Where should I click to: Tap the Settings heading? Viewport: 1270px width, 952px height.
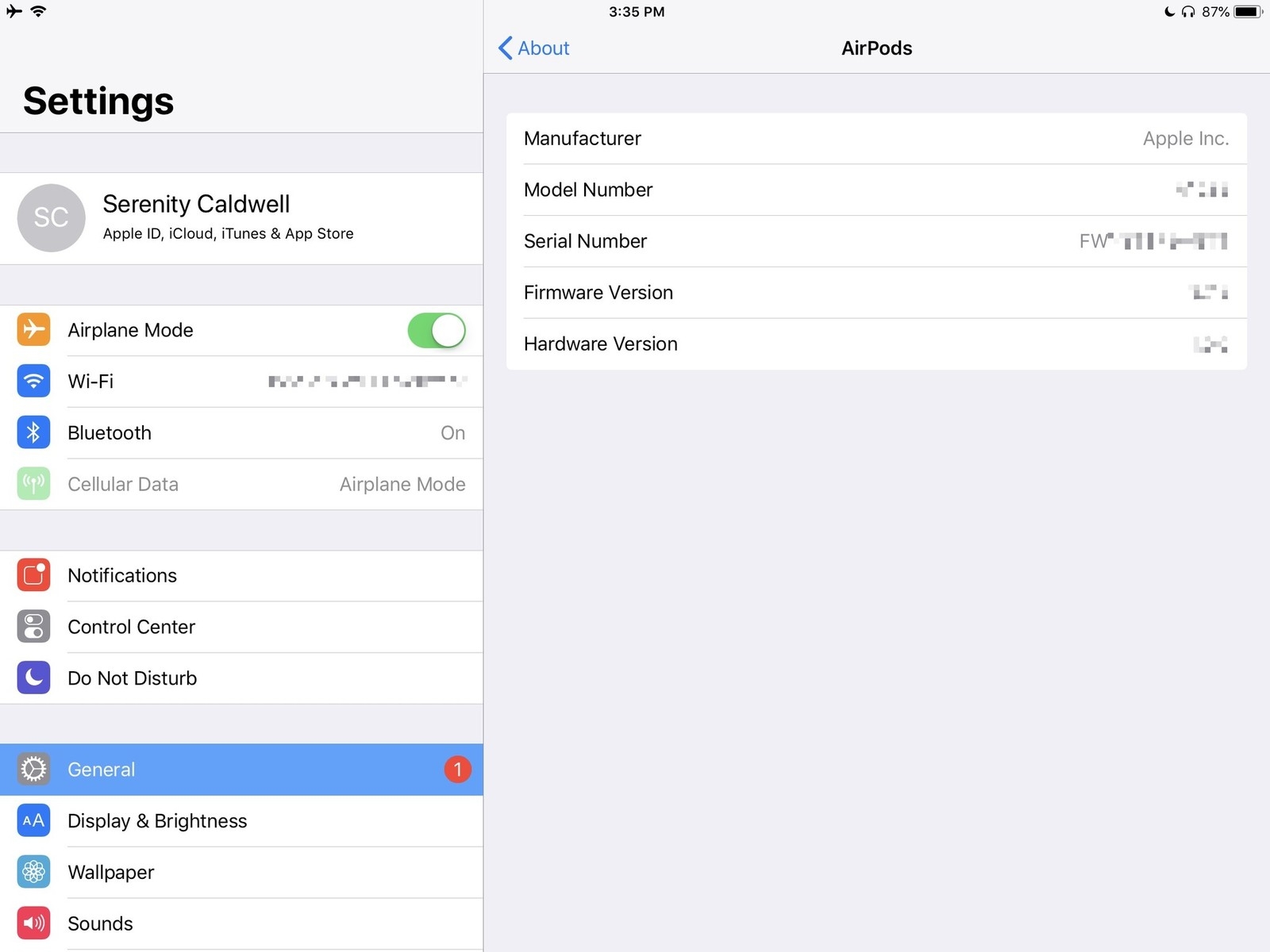(x=98, y=101)
